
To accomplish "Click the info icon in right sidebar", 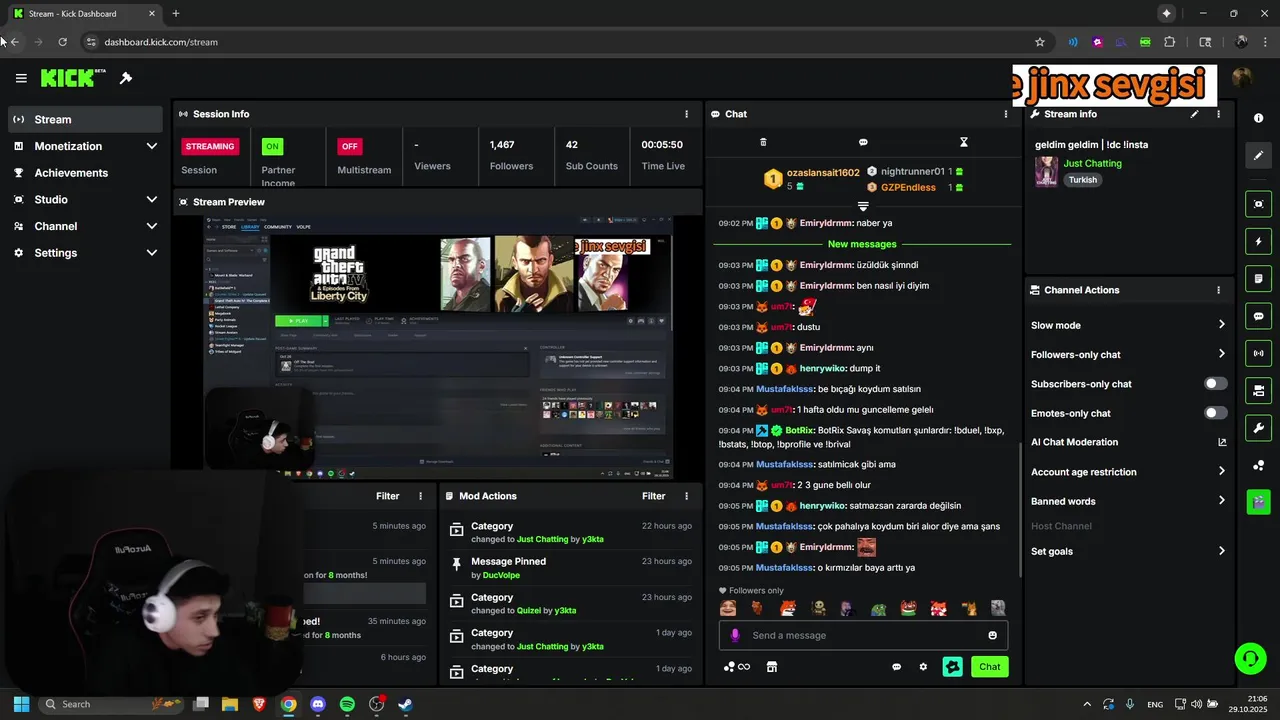I will 1258,118.
